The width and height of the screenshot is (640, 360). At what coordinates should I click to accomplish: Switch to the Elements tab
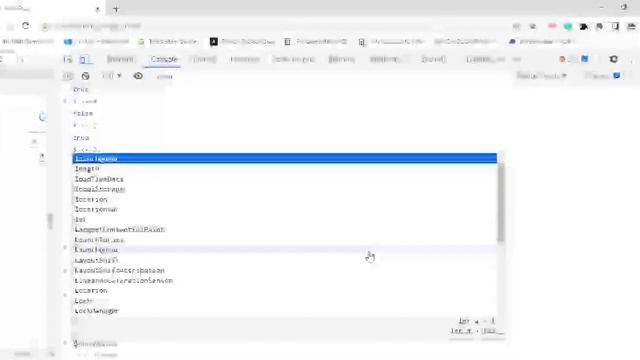click(x=120, y=59)
